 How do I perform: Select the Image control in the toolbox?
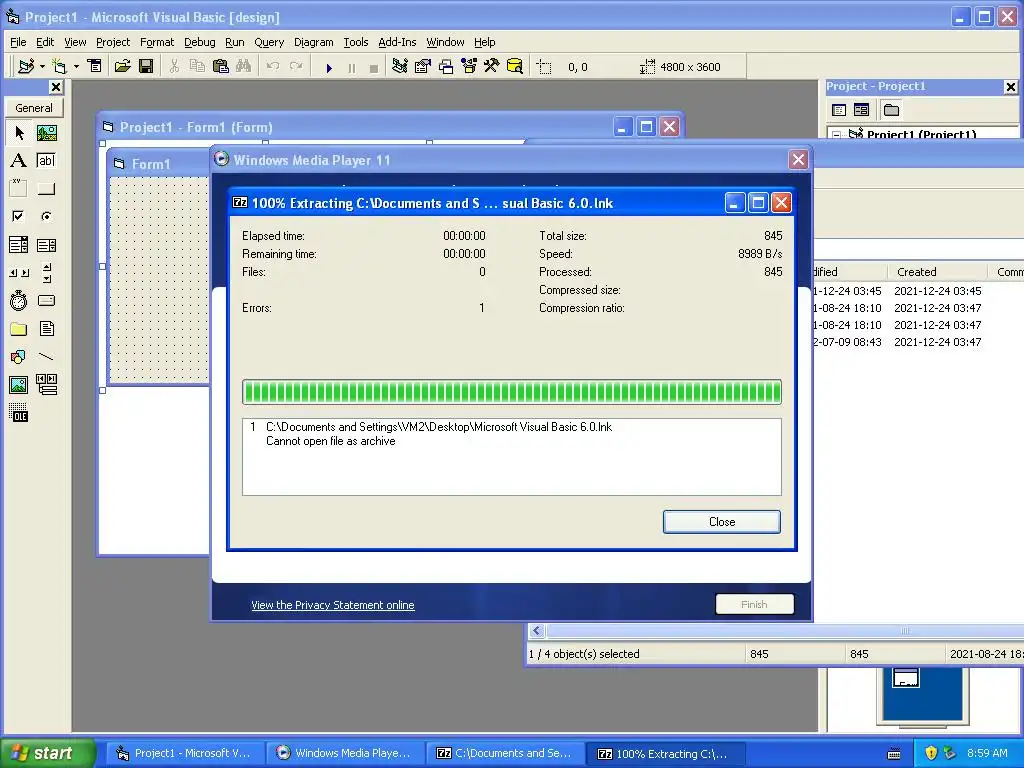(19, 385)
